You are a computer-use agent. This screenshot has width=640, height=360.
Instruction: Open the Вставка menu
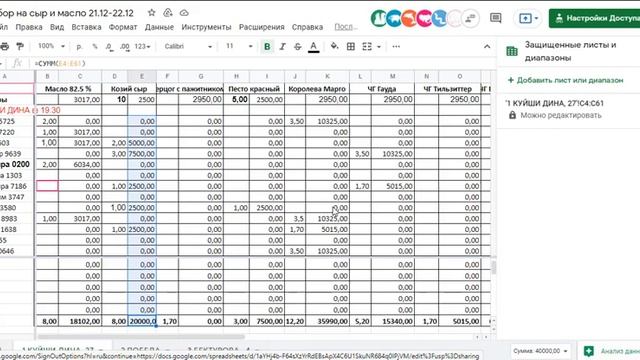pyautogui.click(x=87, y=27)
